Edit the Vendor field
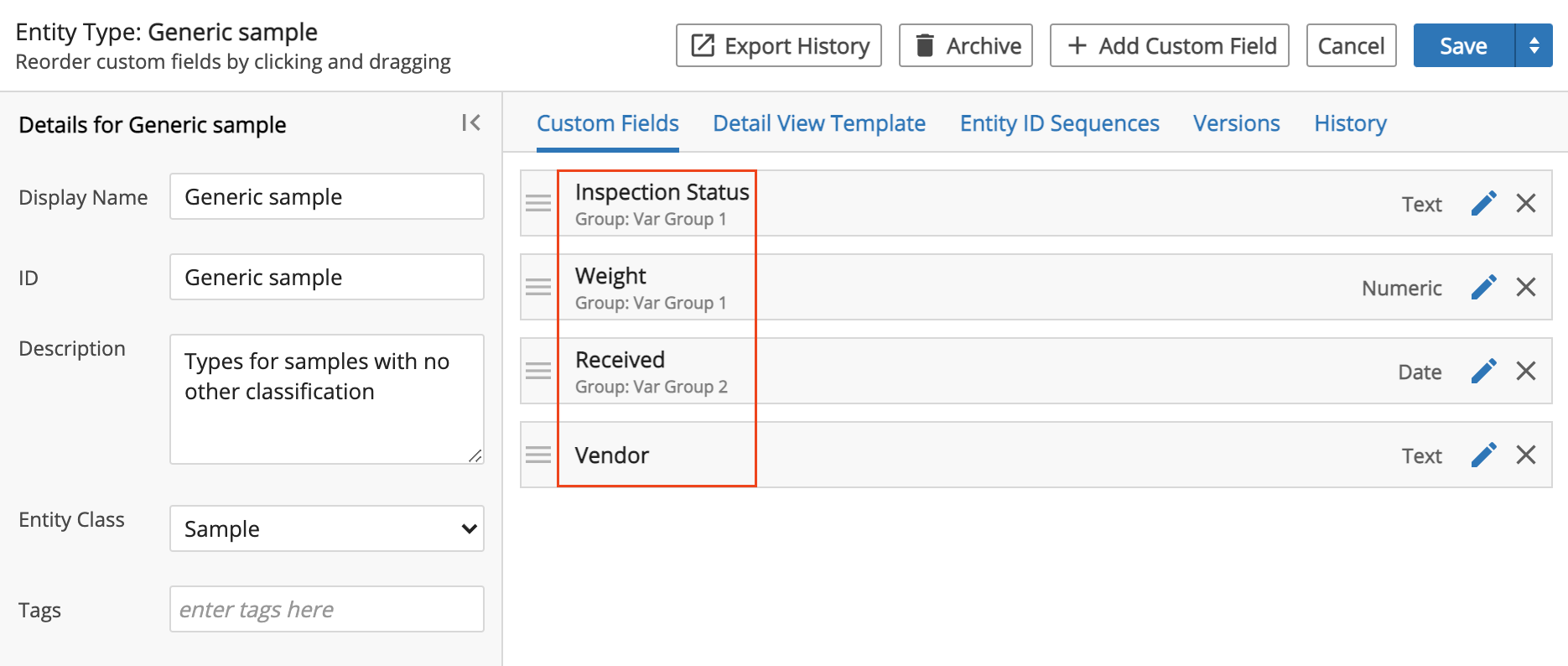Viewport: 1568px width, 666px height. click(1483, 455)
